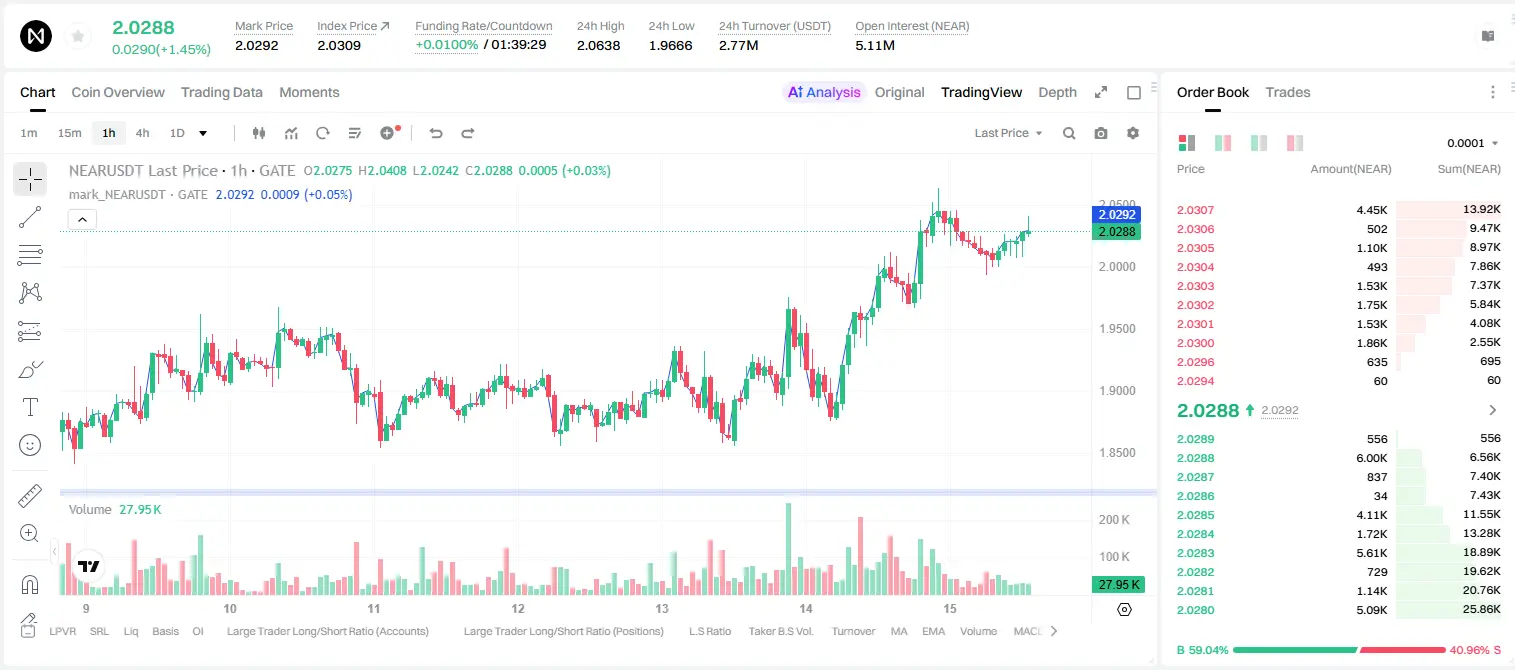The image size is (1515, 670).
Task: Search symbols with the magnifier icon
Action: pos(1069,133)
